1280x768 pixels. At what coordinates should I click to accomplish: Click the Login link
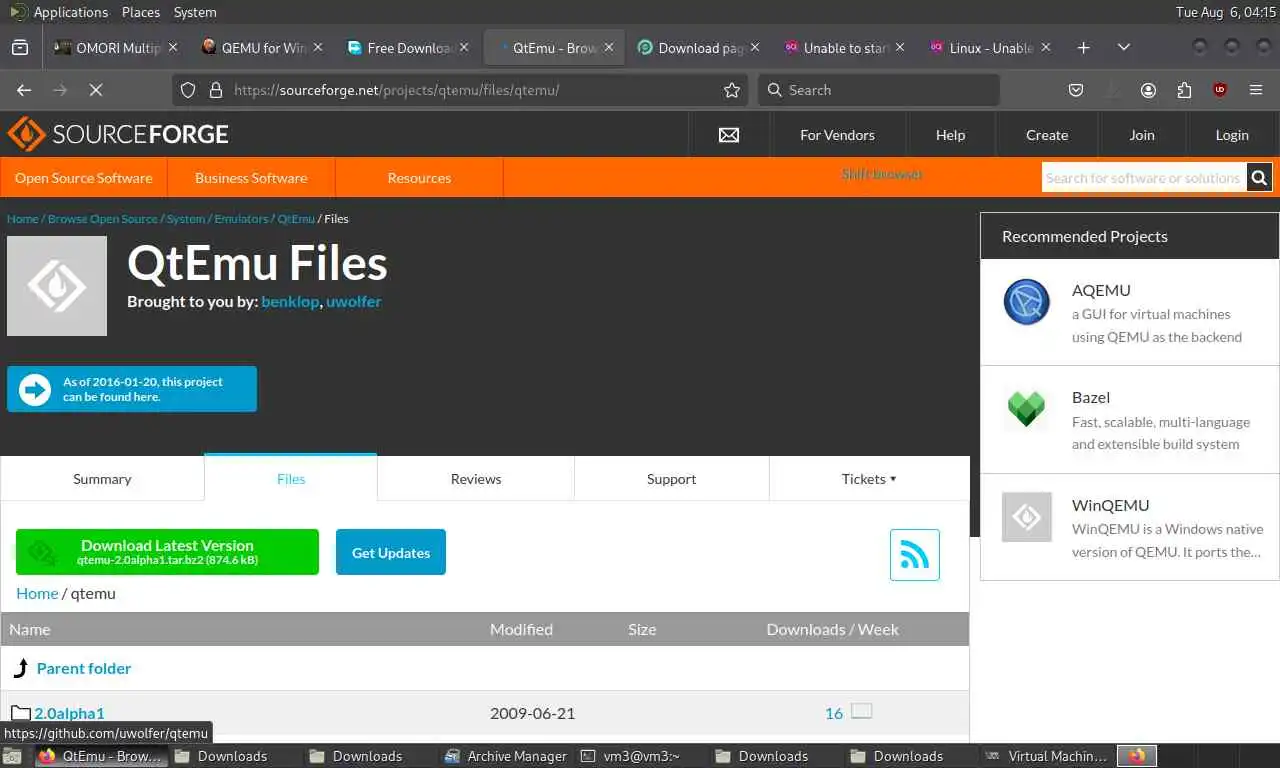pyautogui.click(x=1232, y=135)
